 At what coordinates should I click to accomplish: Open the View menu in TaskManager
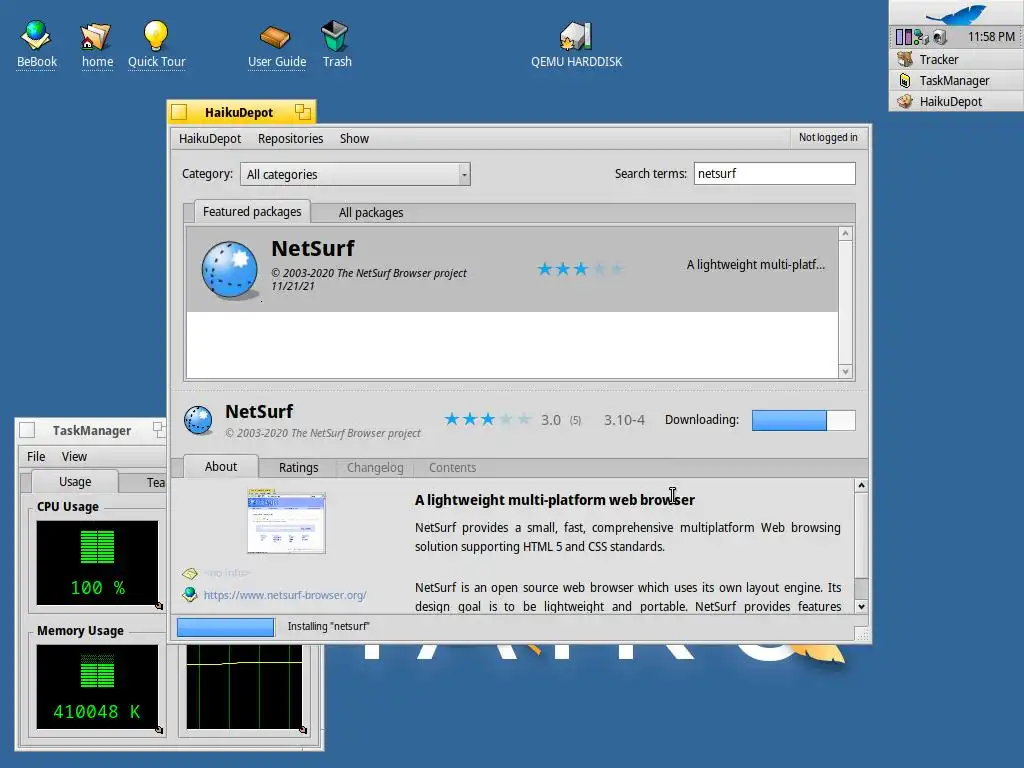pyautogui.click(x=74, y=456)
